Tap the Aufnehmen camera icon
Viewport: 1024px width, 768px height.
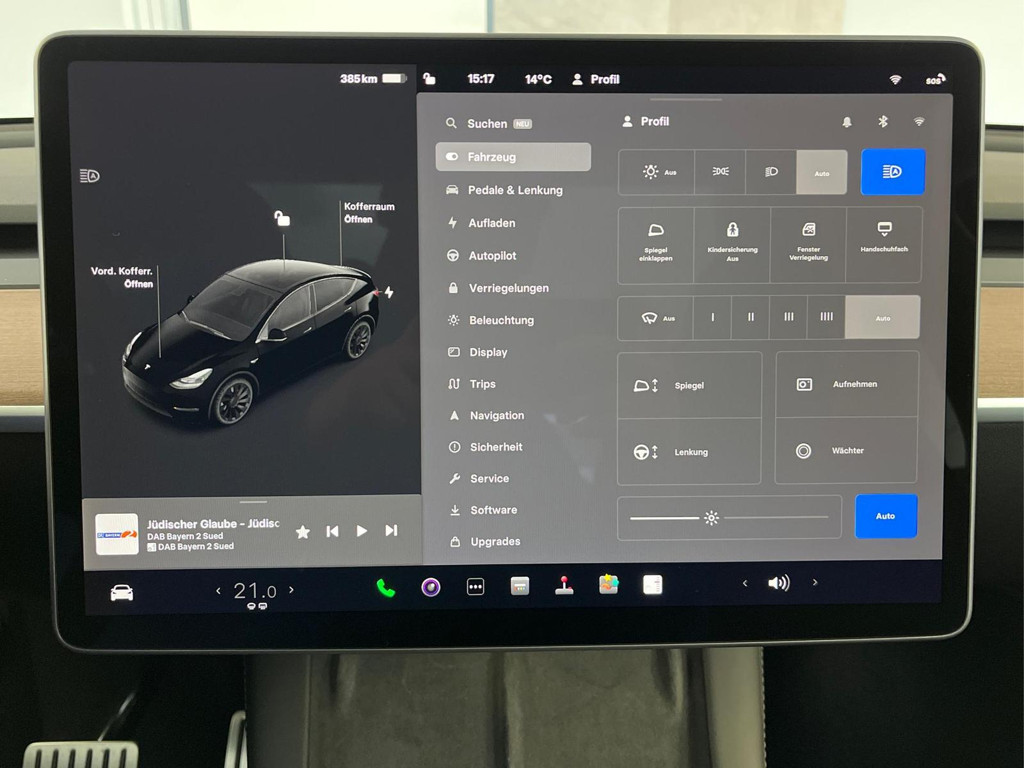click(x=846, y=384)
